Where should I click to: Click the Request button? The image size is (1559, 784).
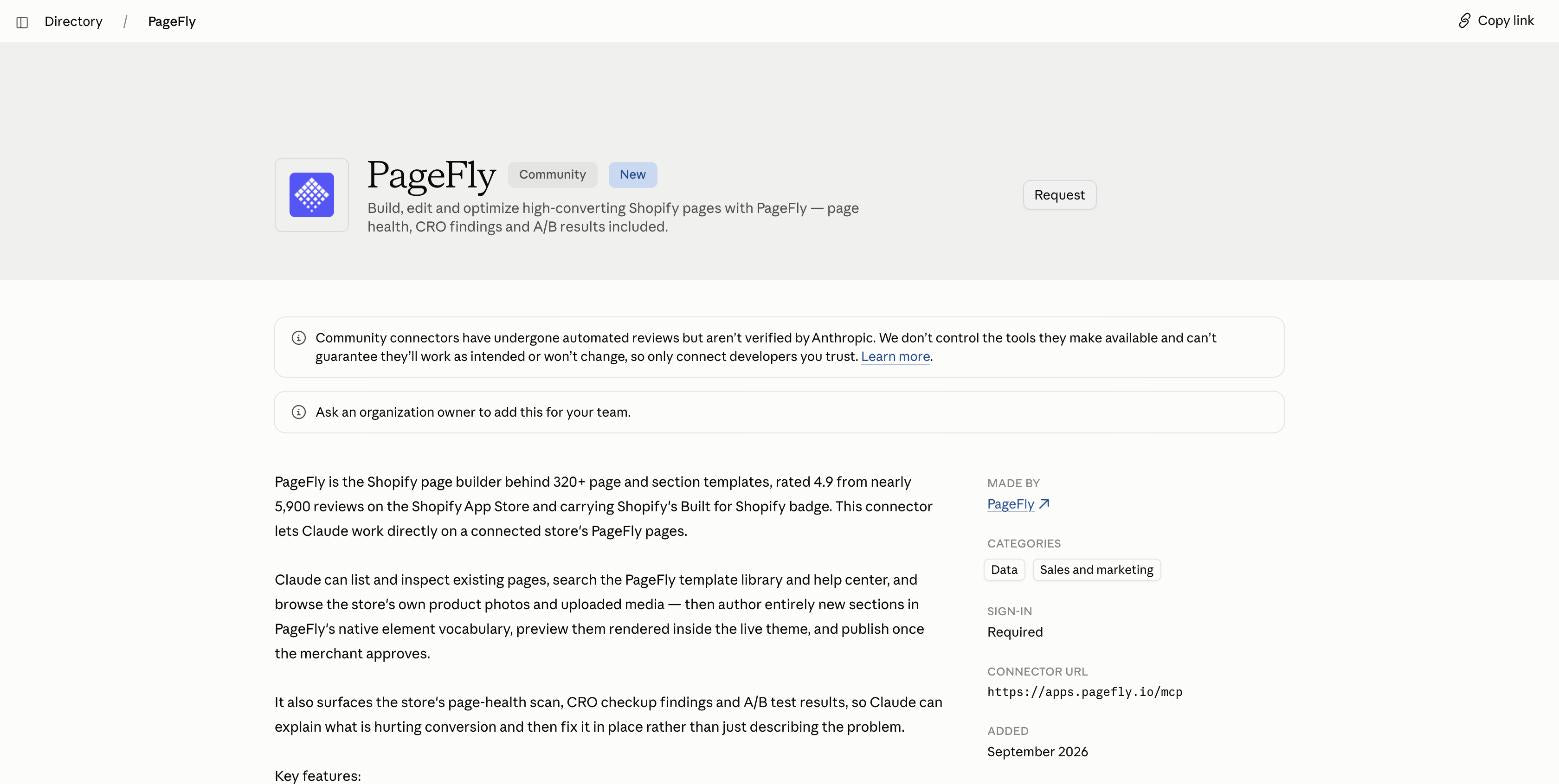pos(1060,195)
